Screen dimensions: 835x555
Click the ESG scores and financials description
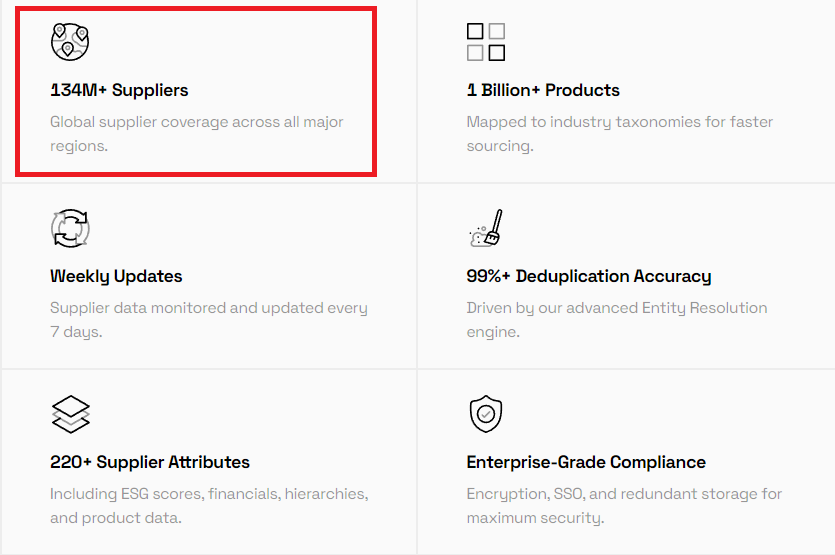coord(209,505)
